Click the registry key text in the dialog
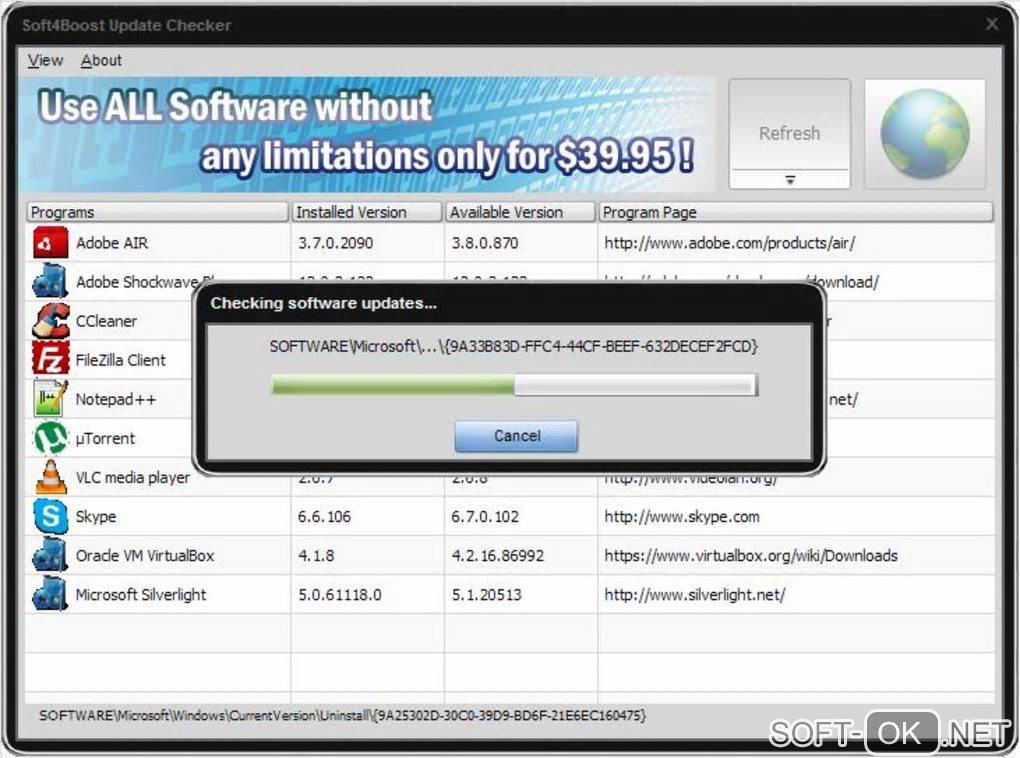The height and width of the screenshot is (758, 1020). point(514,347)
